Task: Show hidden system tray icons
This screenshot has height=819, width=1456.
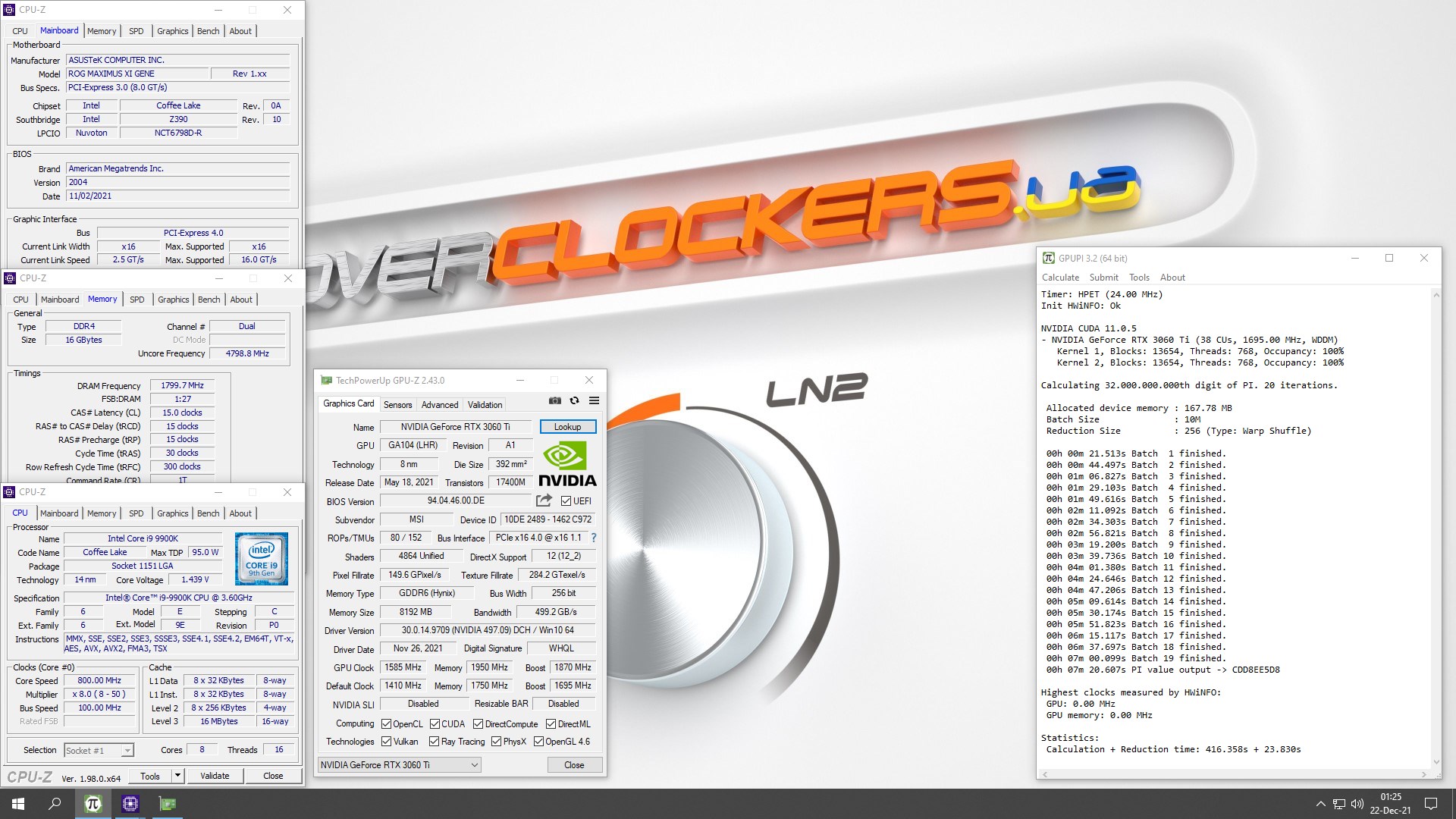Action: [x=1320, y=804]
